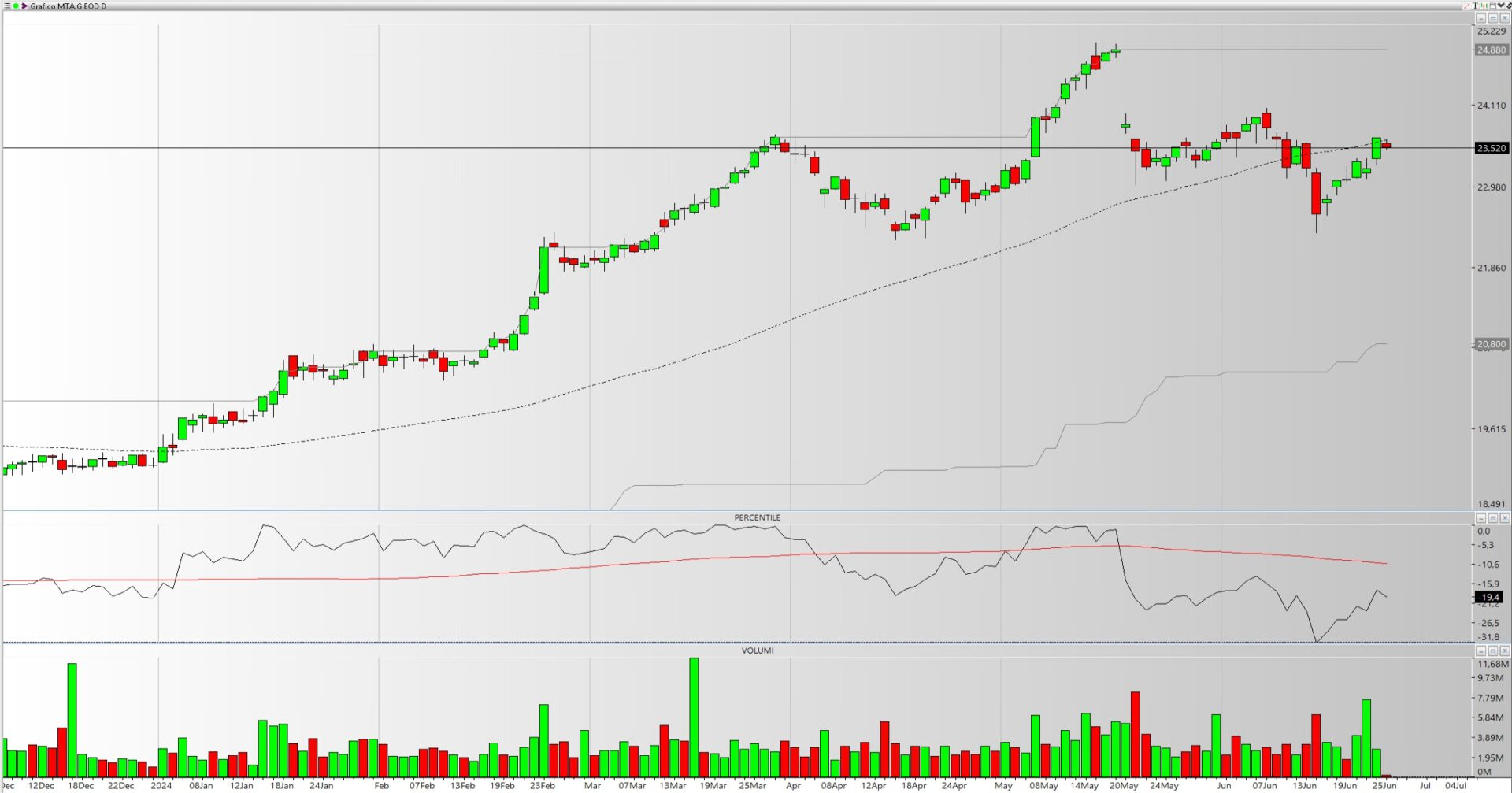1512x793 pixels.
Task: Select the pink line drawing tool
Action: coord(1466,6)
